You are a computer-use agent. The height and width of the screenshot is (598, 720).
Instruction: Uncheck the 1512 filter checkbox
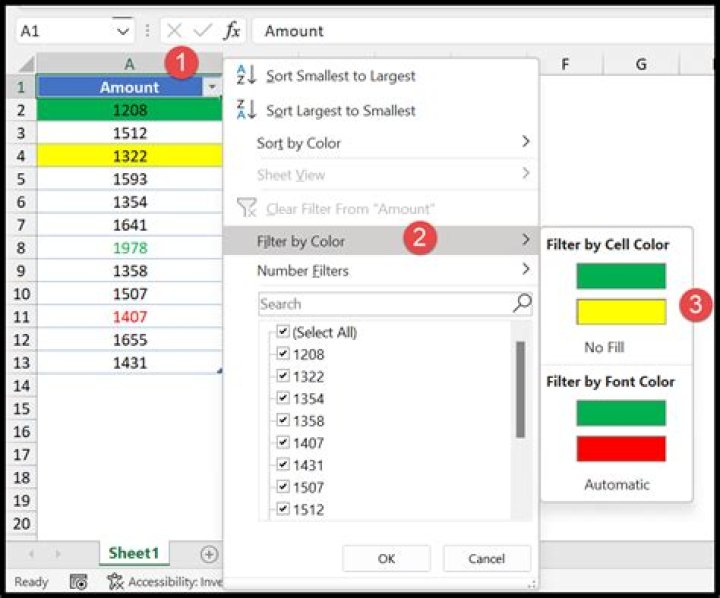283,508
